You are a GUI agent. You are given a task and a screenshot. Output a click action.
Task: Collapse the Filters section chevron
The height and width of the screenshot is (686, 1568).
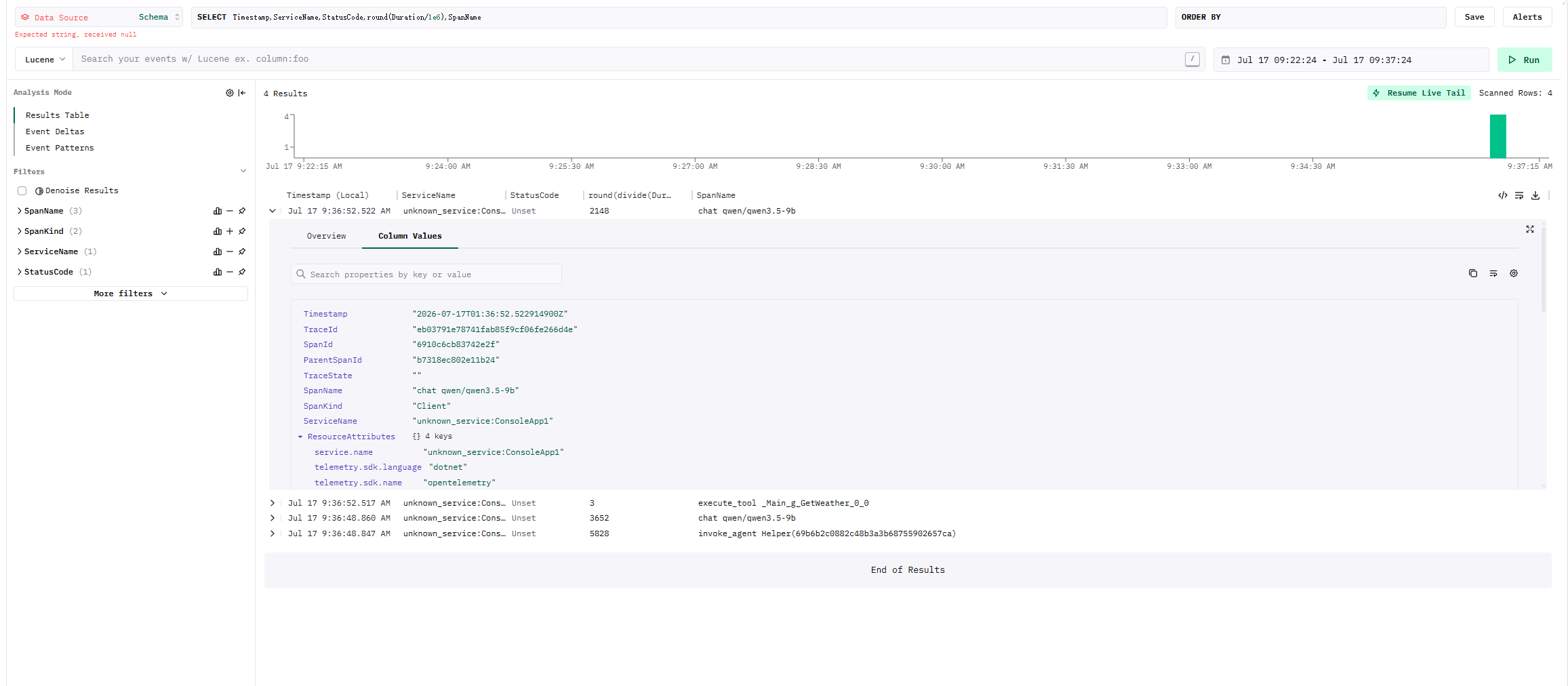point(243,171)
